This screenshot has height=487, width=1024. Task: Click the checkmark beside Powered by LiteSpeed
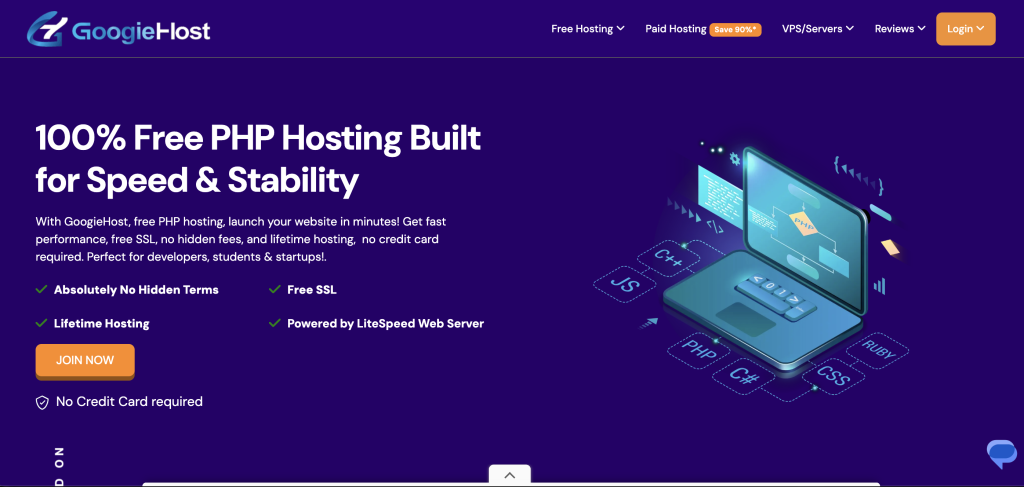click(x=275, y=323)
